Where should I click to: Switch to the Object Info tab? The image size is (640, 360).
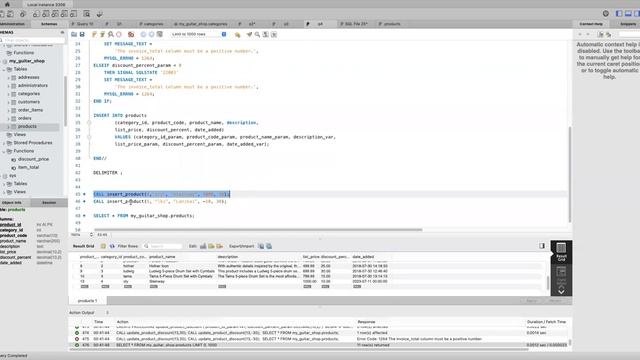click(12, 202)
